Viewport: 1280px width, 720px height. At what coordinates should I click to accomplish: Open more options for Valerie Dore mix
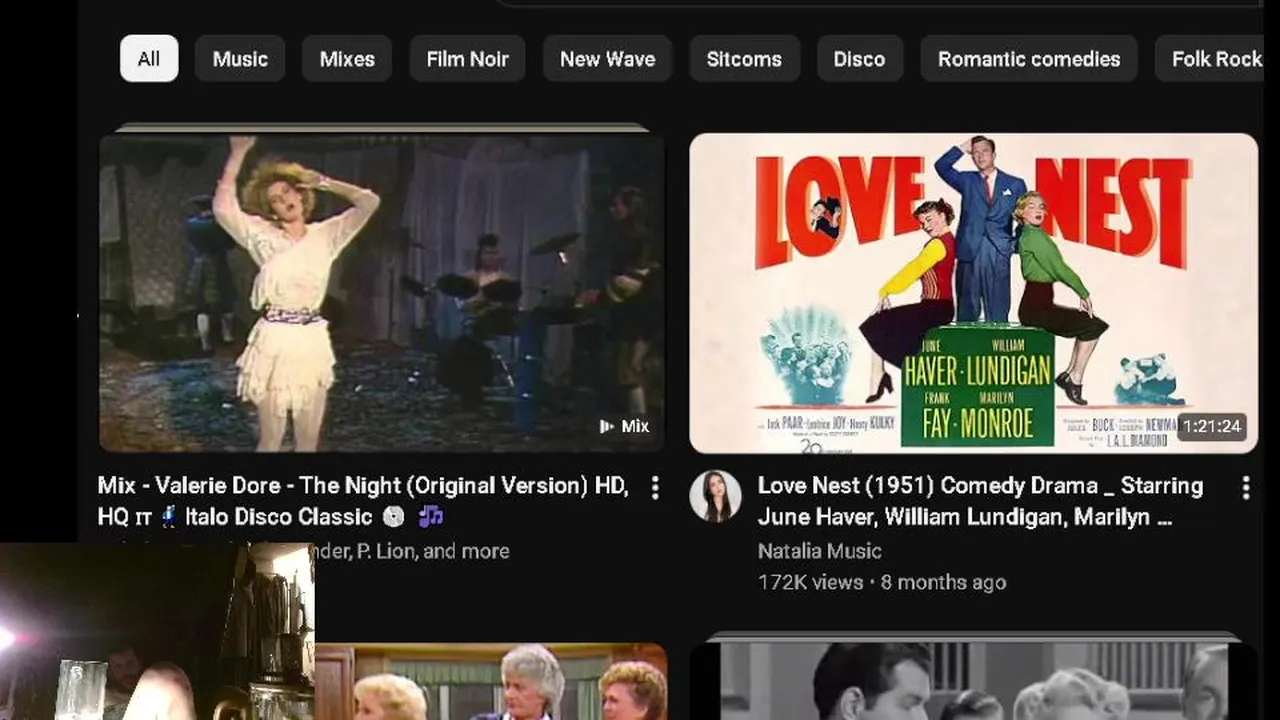click(x=655, y=487)
